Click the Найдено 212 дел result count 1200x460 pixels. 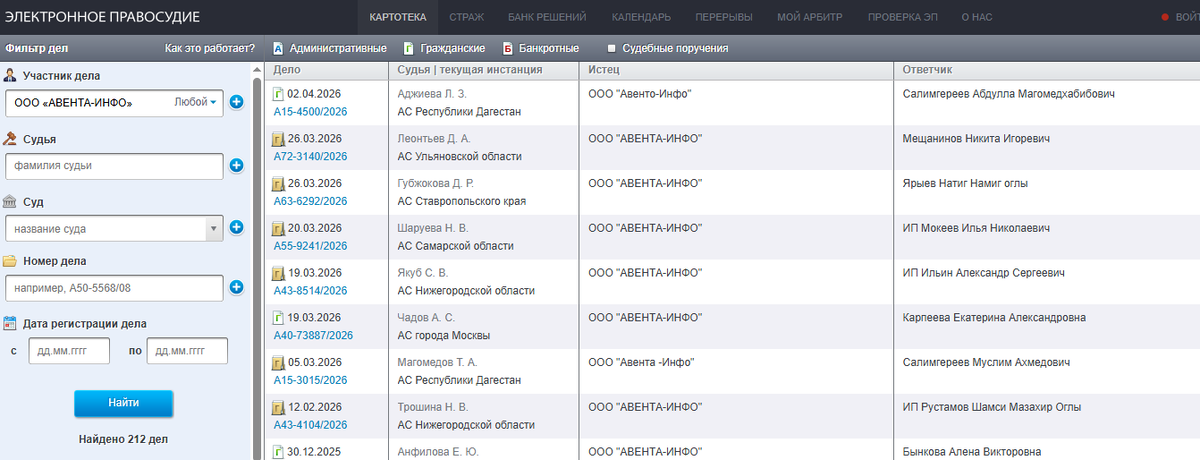124,438
